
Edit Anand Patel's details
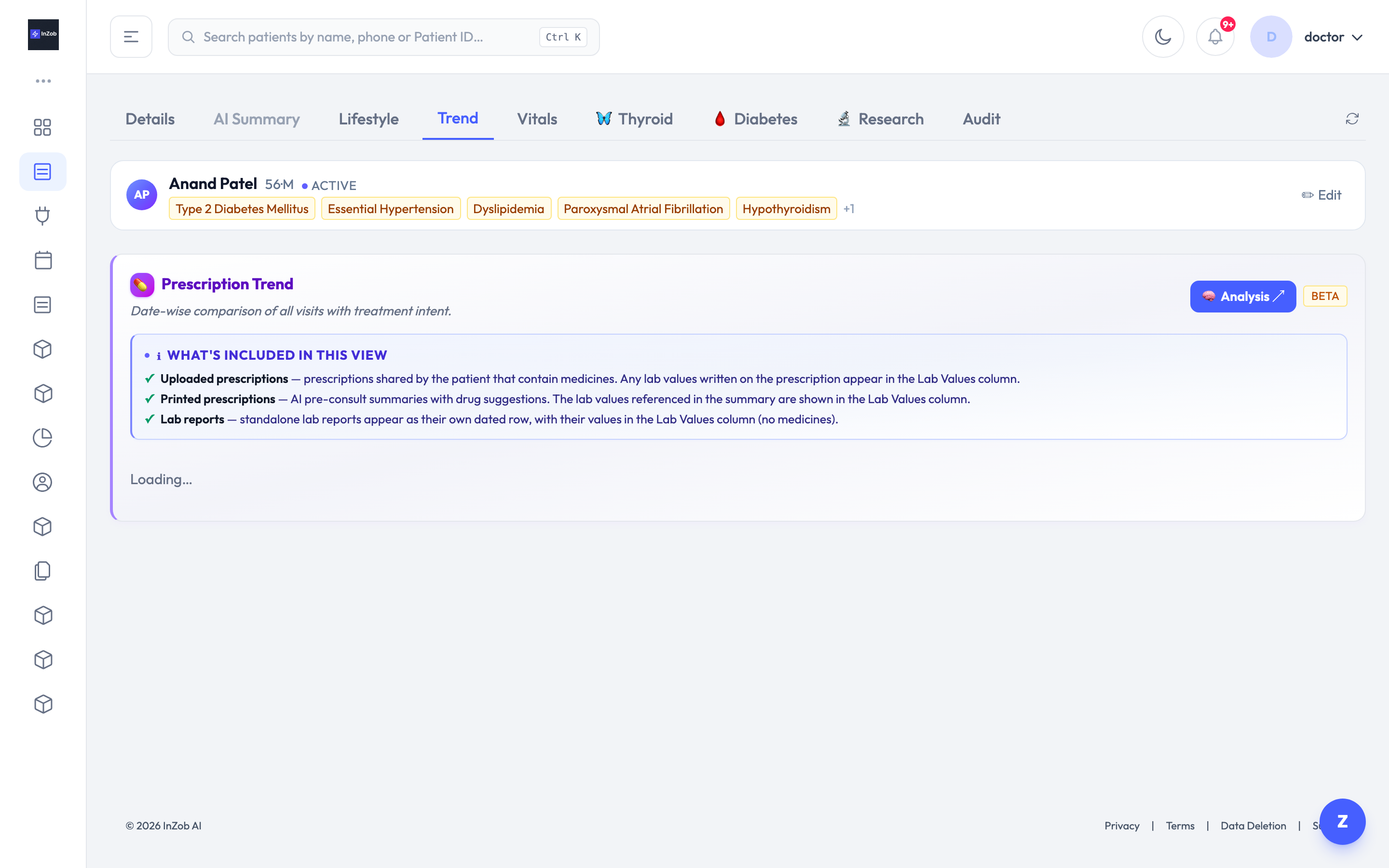(1321, 195)
